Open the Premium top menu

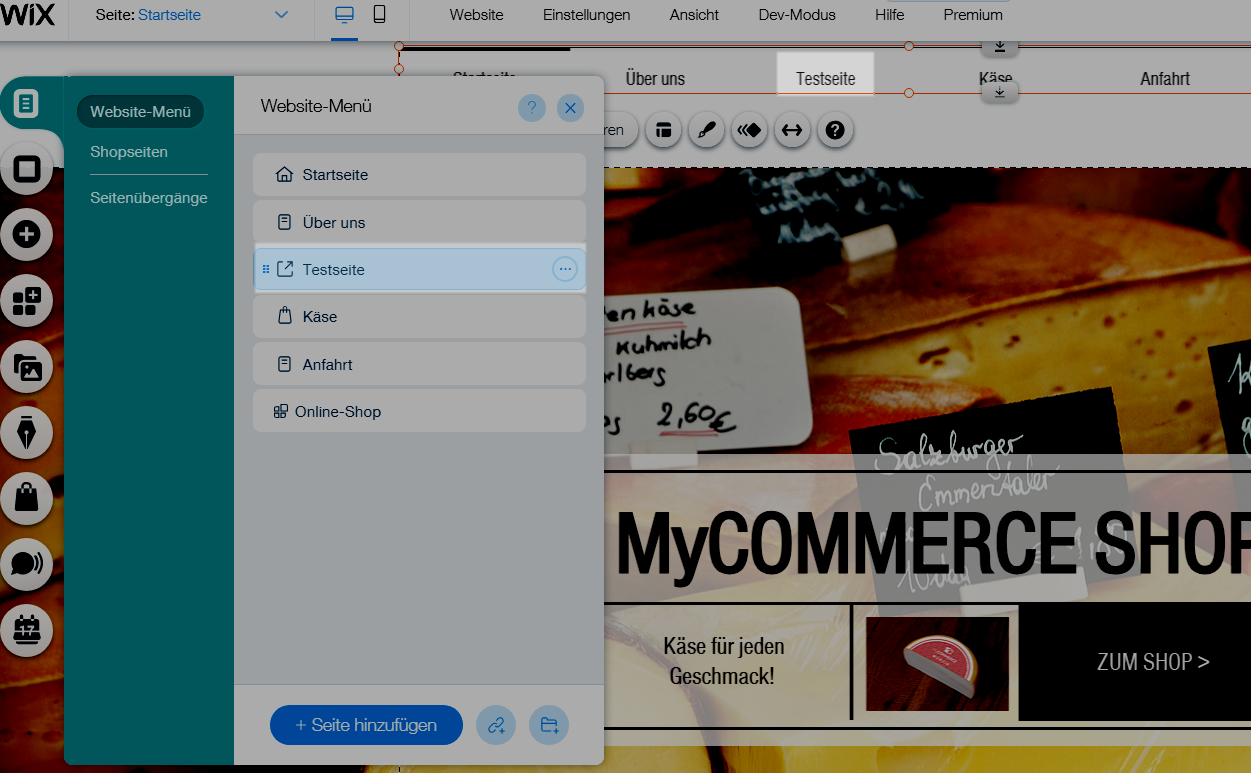click(973, 15)
